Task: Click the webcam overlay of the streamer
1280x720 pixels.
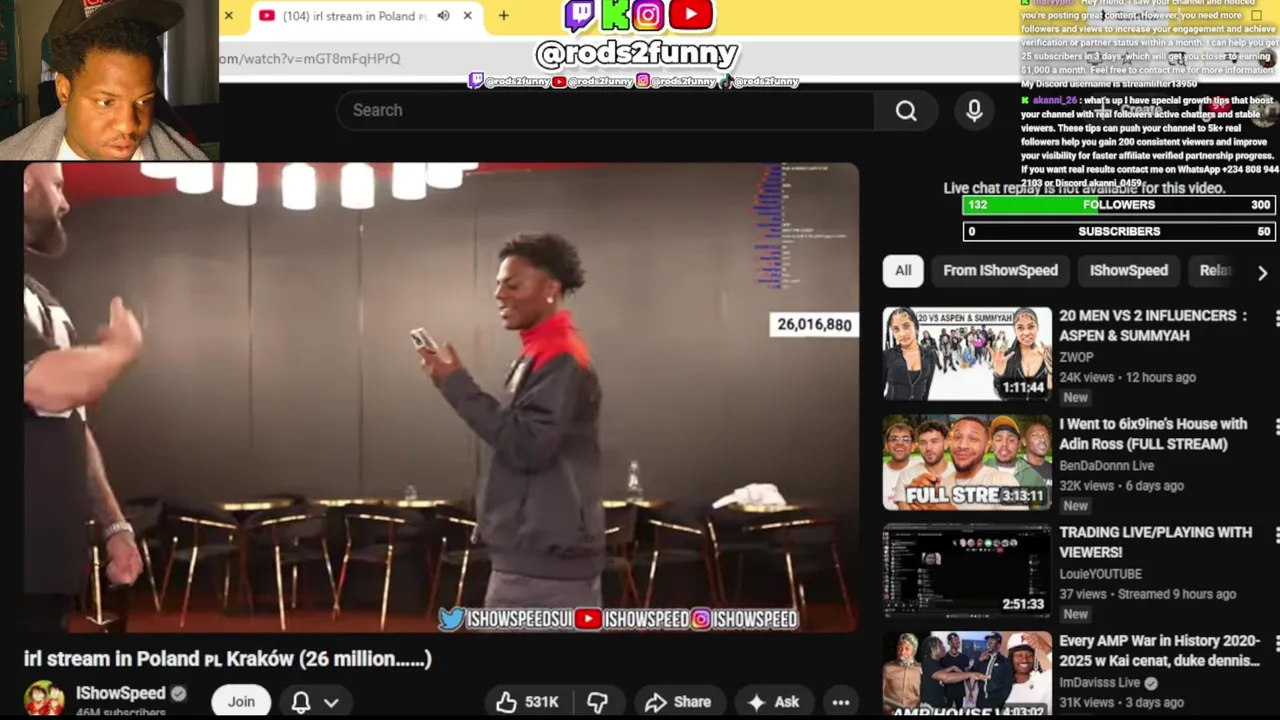Action: coord(109,80)
